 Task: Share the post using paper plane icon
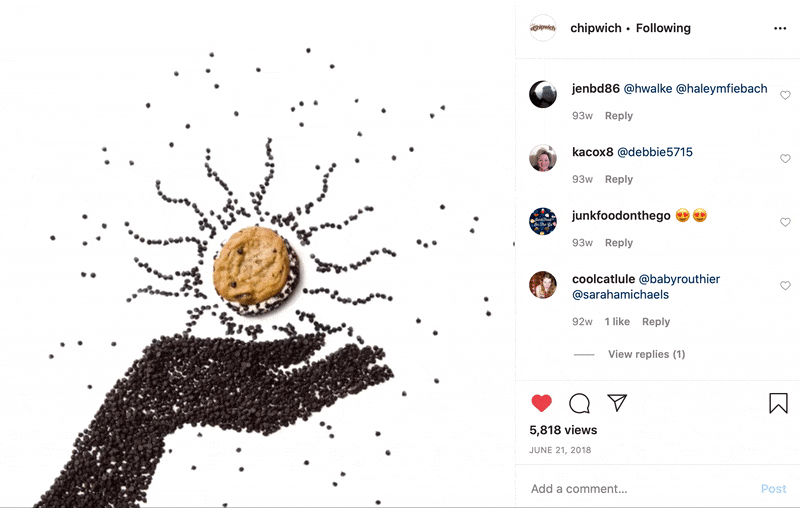point(617,402)
